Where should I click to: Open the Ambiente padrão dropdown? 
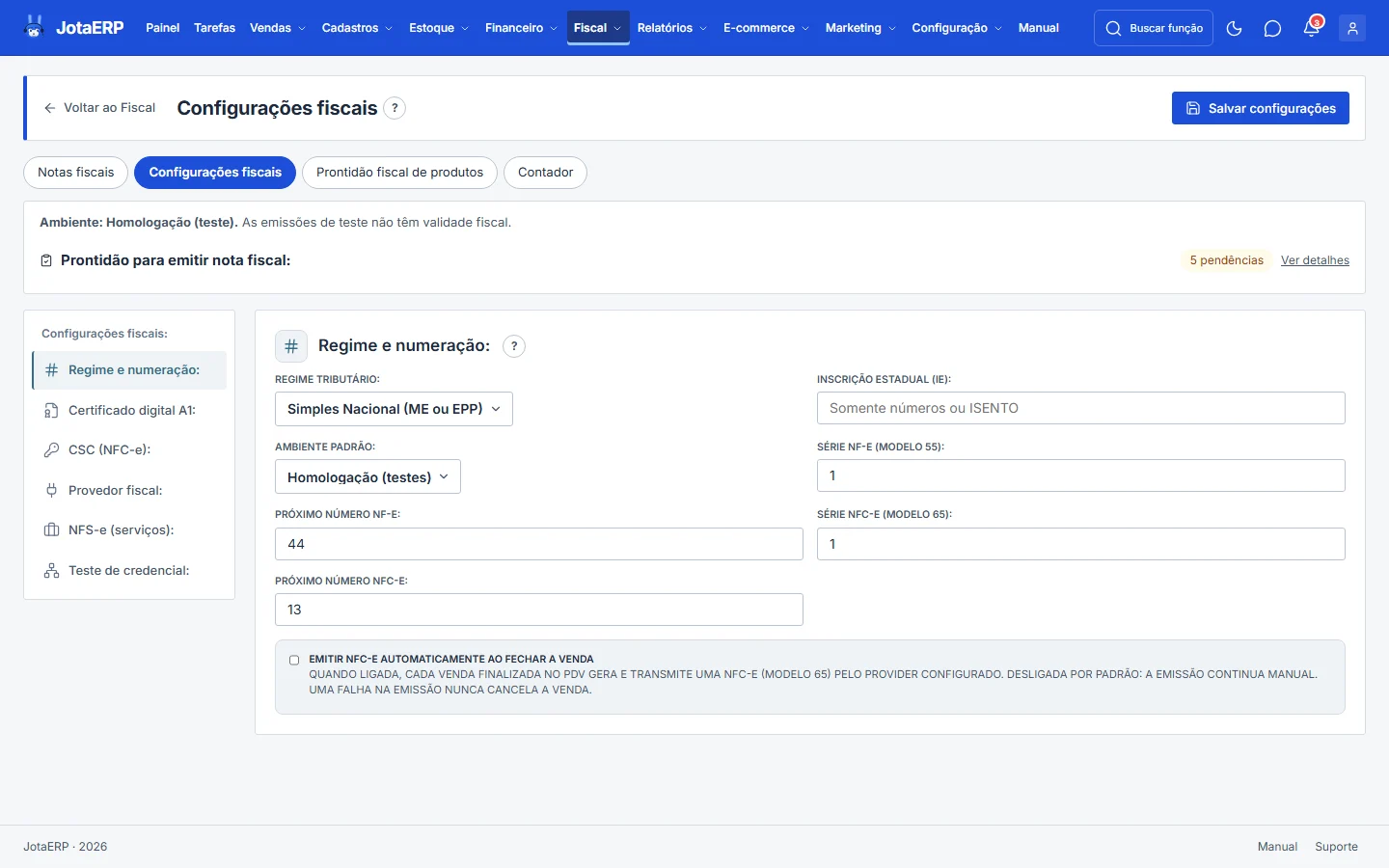coord(368,476)
